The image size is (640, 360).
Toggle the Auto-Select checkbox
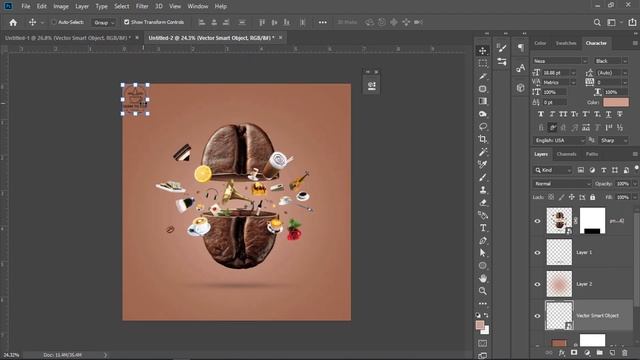(54, 22)
